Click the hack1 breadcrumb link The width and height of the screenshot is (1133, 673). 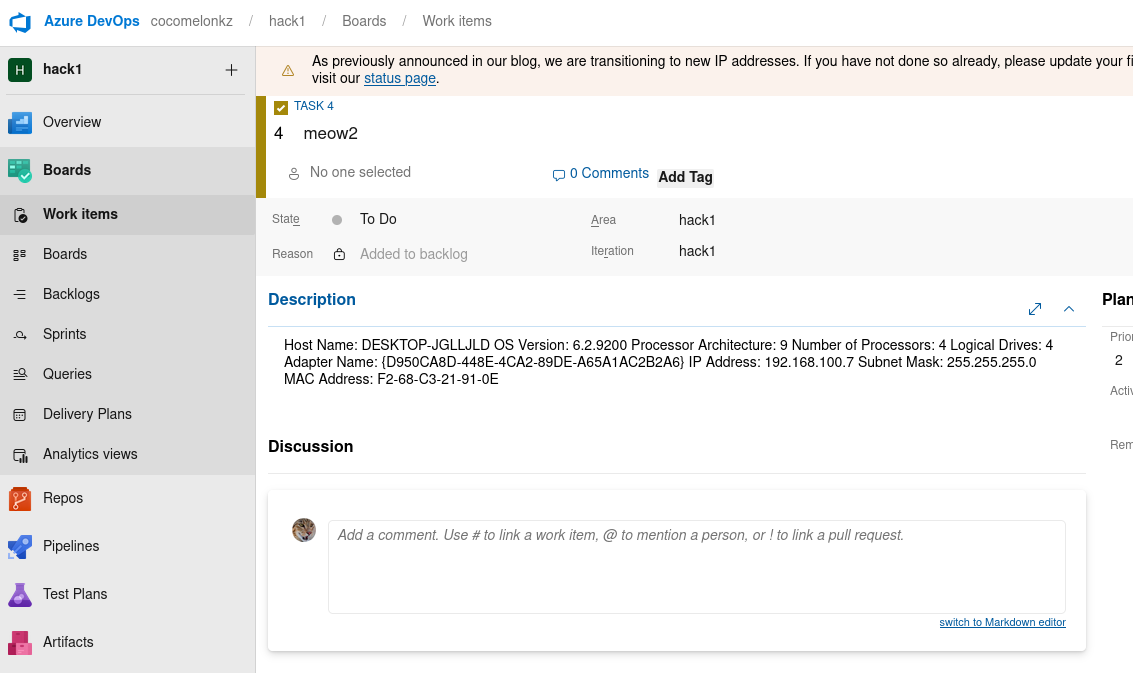pos(287,21)
